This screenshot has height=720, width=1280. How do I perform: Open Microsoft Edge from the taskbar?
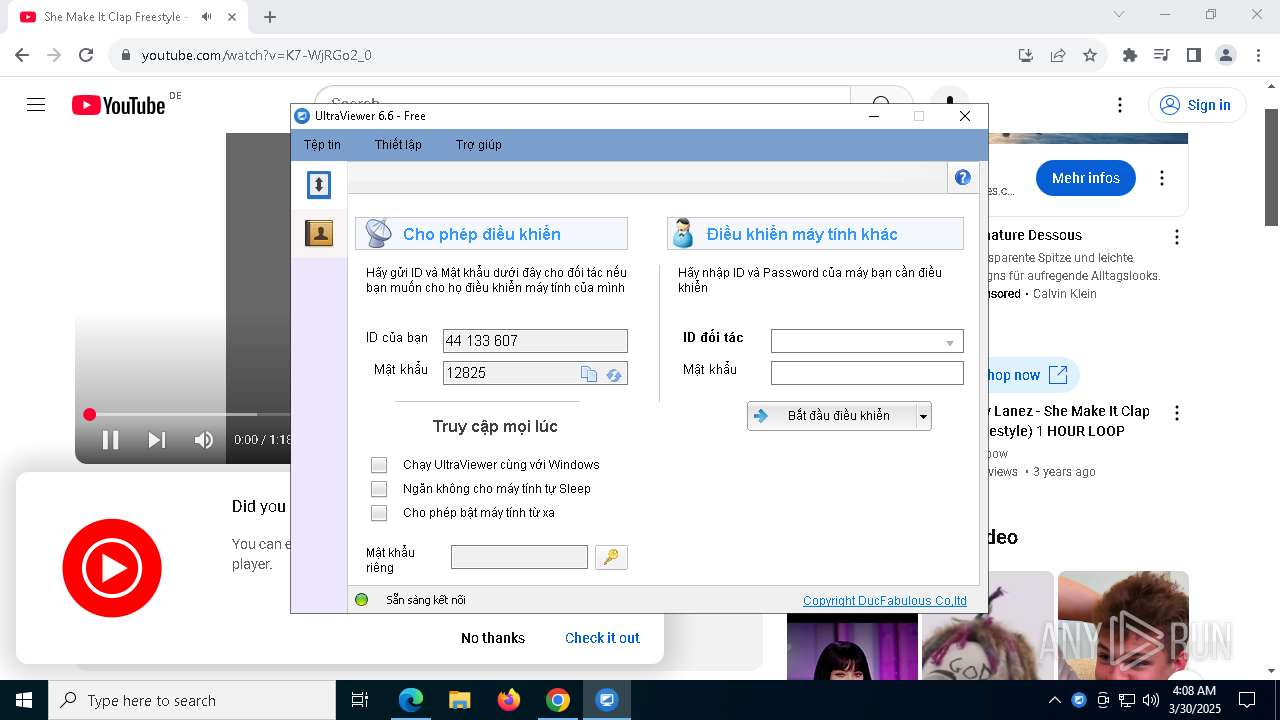point(411,700)
